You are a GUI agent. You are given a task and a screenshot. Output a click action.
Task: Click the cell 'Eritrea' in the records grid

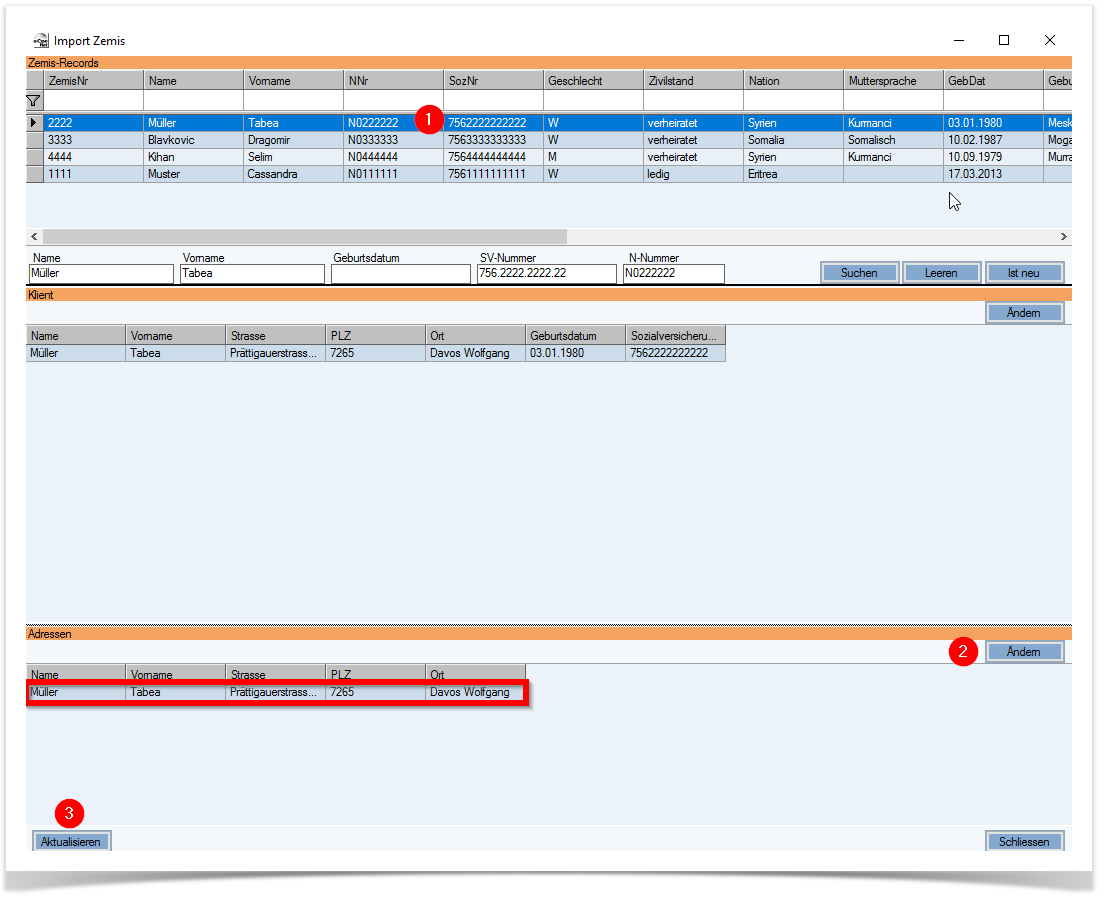pyautogui.click(x=794, y=174)
